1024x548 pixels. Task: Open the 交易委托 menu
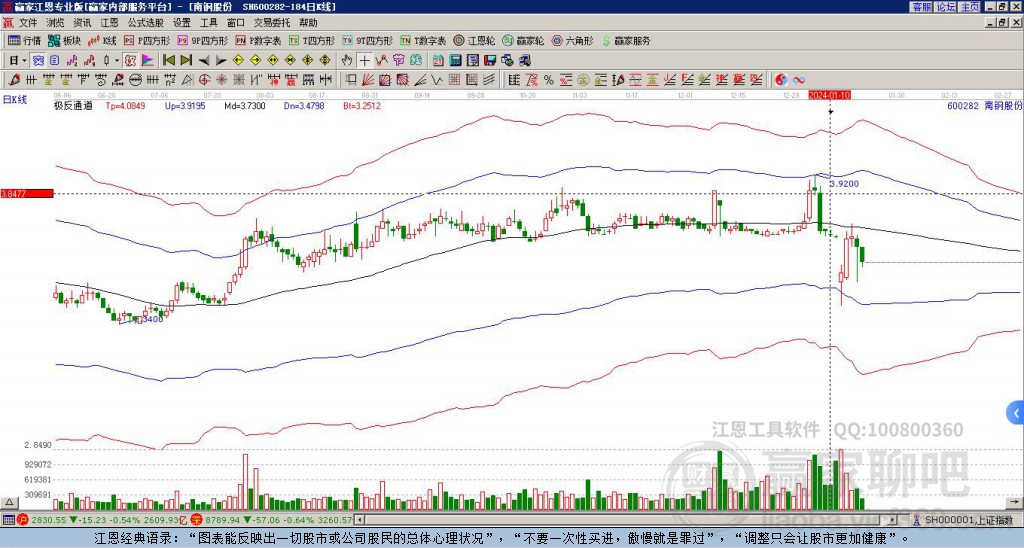pos(272,23)
